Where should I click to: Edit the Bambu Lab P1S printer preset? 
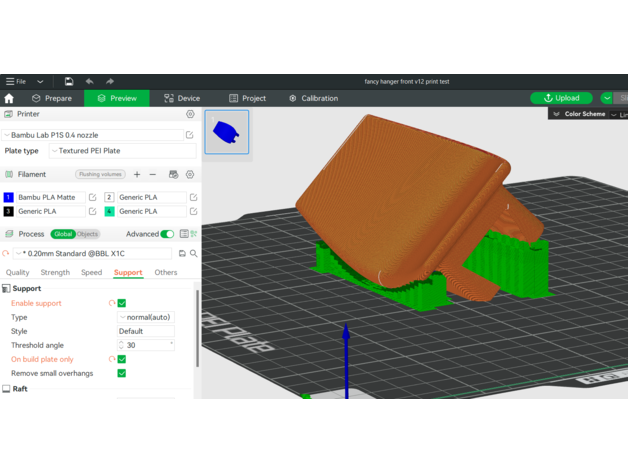[189, 134]
